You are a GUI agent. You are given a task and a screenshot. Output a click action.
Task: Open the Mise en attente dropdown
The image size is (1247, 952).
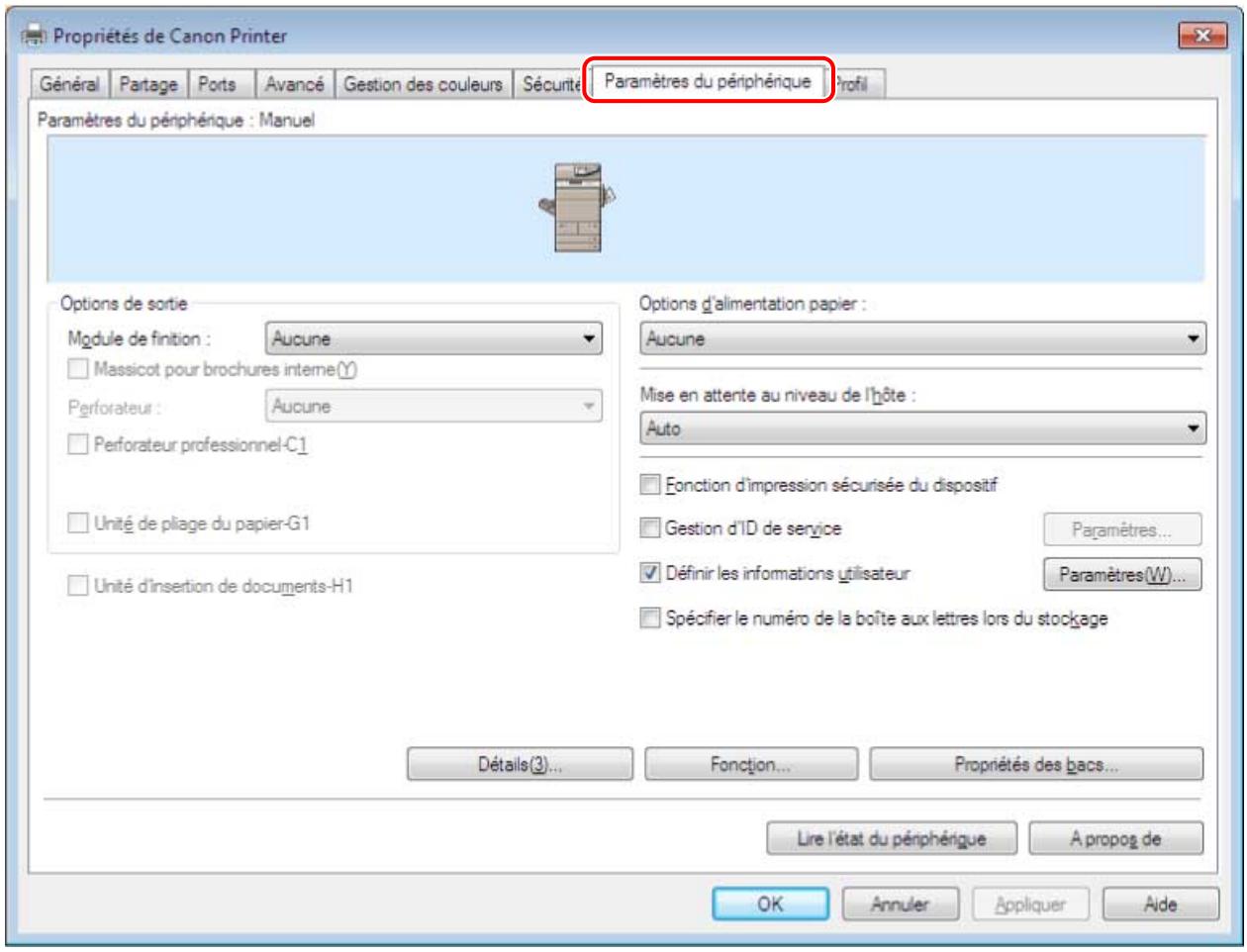click(922, 428)
